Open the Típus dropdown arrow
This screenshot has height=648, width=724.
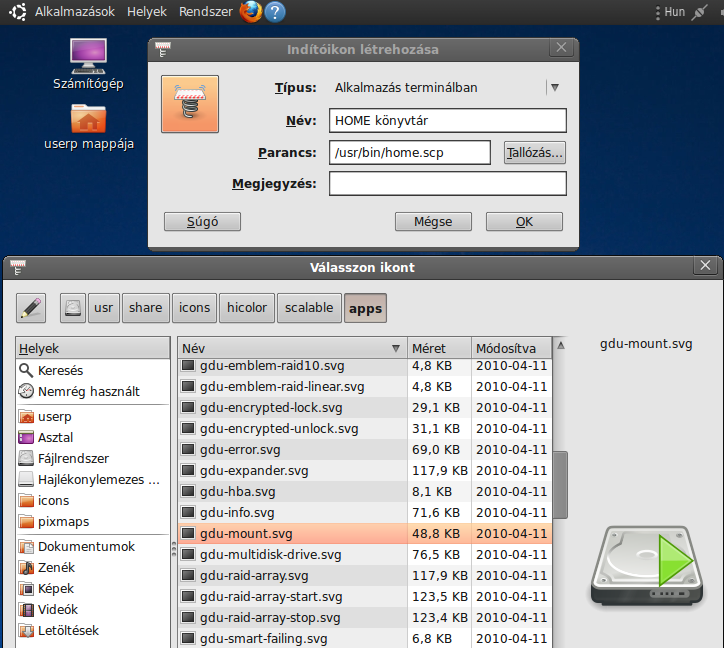point(555,88)
